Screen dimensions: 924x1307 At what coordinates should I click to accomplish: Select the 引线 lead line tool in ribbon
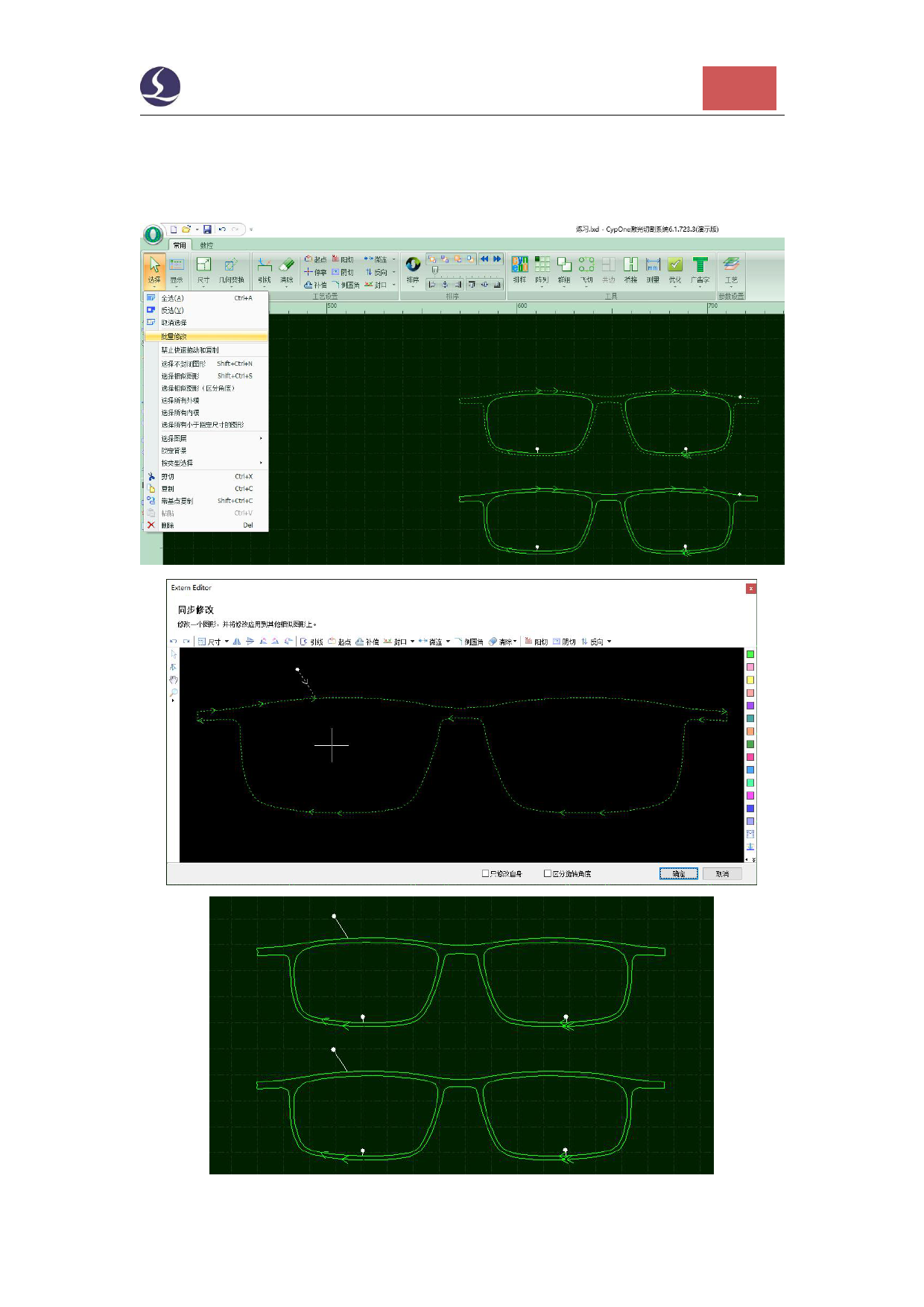265,268
